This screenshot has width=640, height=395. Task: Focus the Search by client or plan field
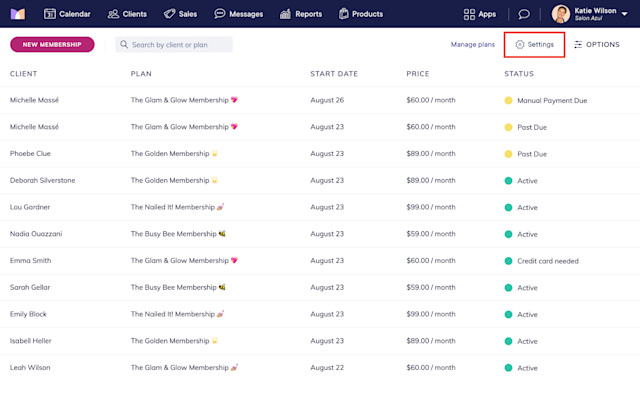coord(174,44)
